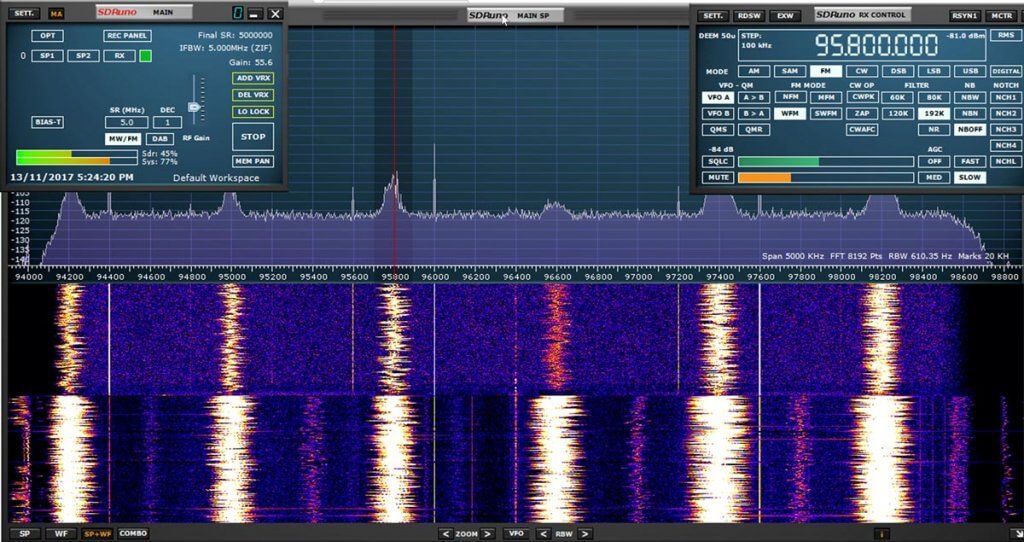
Task: Toggle NR noise reduction
Action: (x=934, y=130)
